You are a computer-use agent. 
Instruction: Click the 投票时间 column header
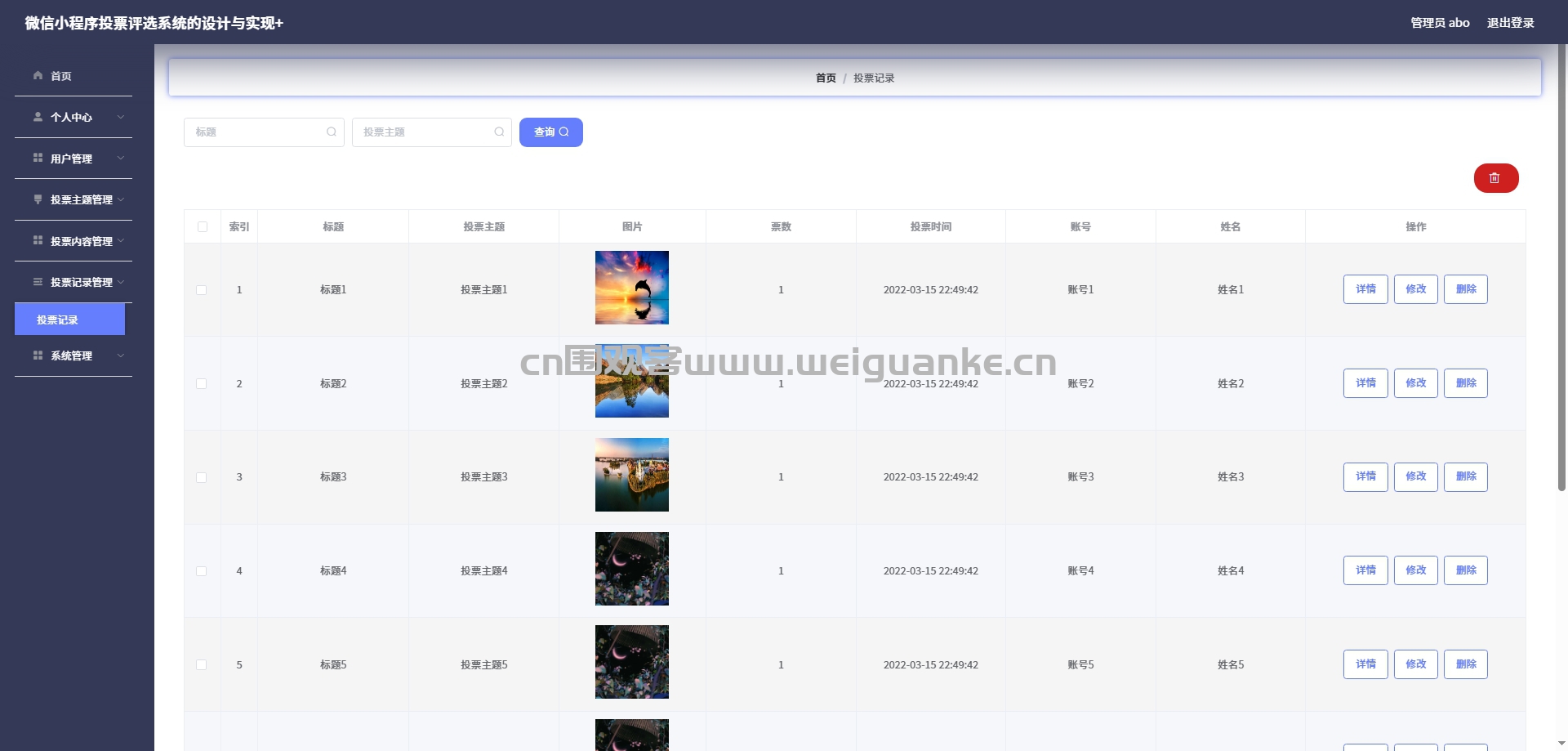pyautogui.click(x=931, y=226)
